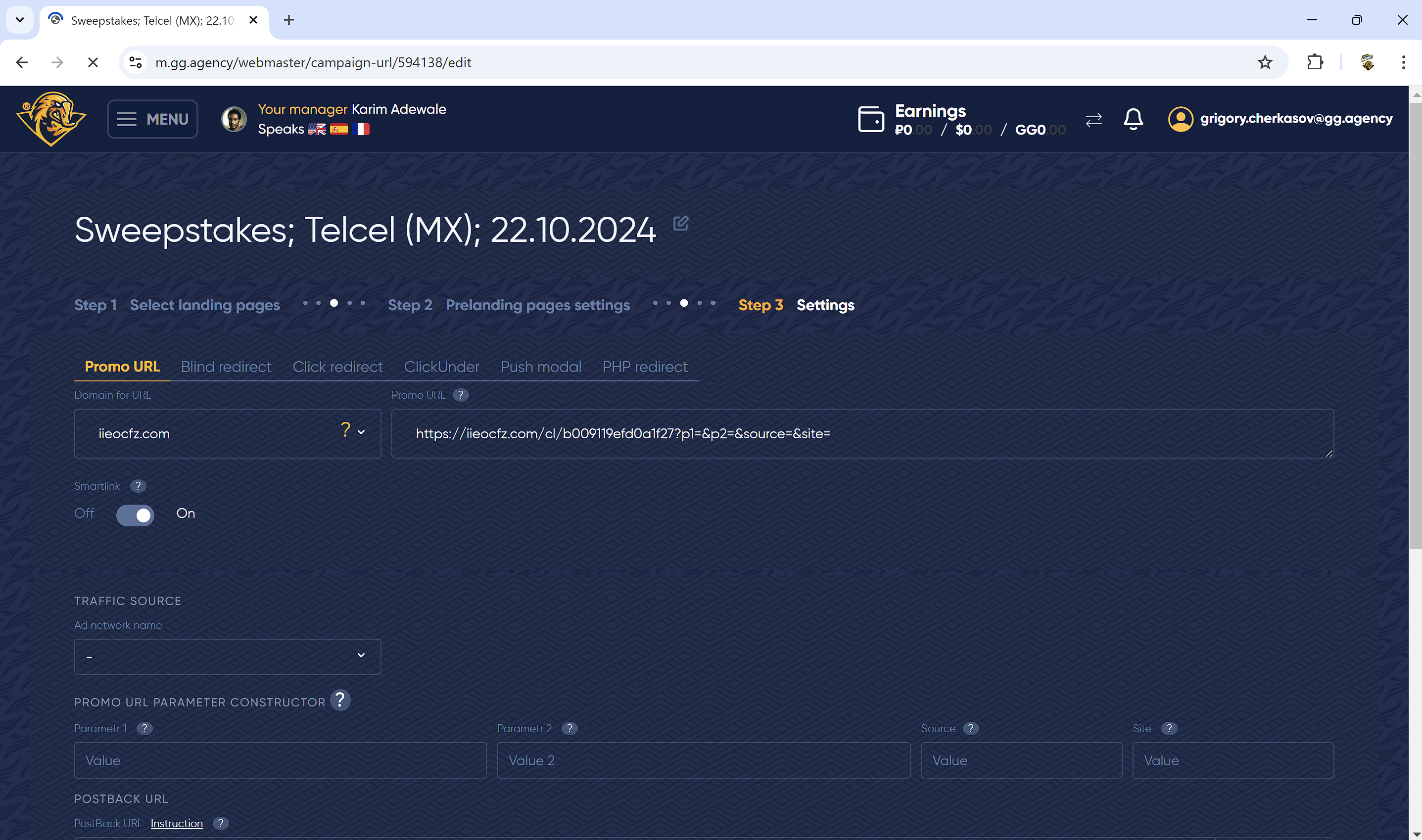This screenshot has width=1422, height=840.
Task: Click the browser forward arrow
Action: 57,62
